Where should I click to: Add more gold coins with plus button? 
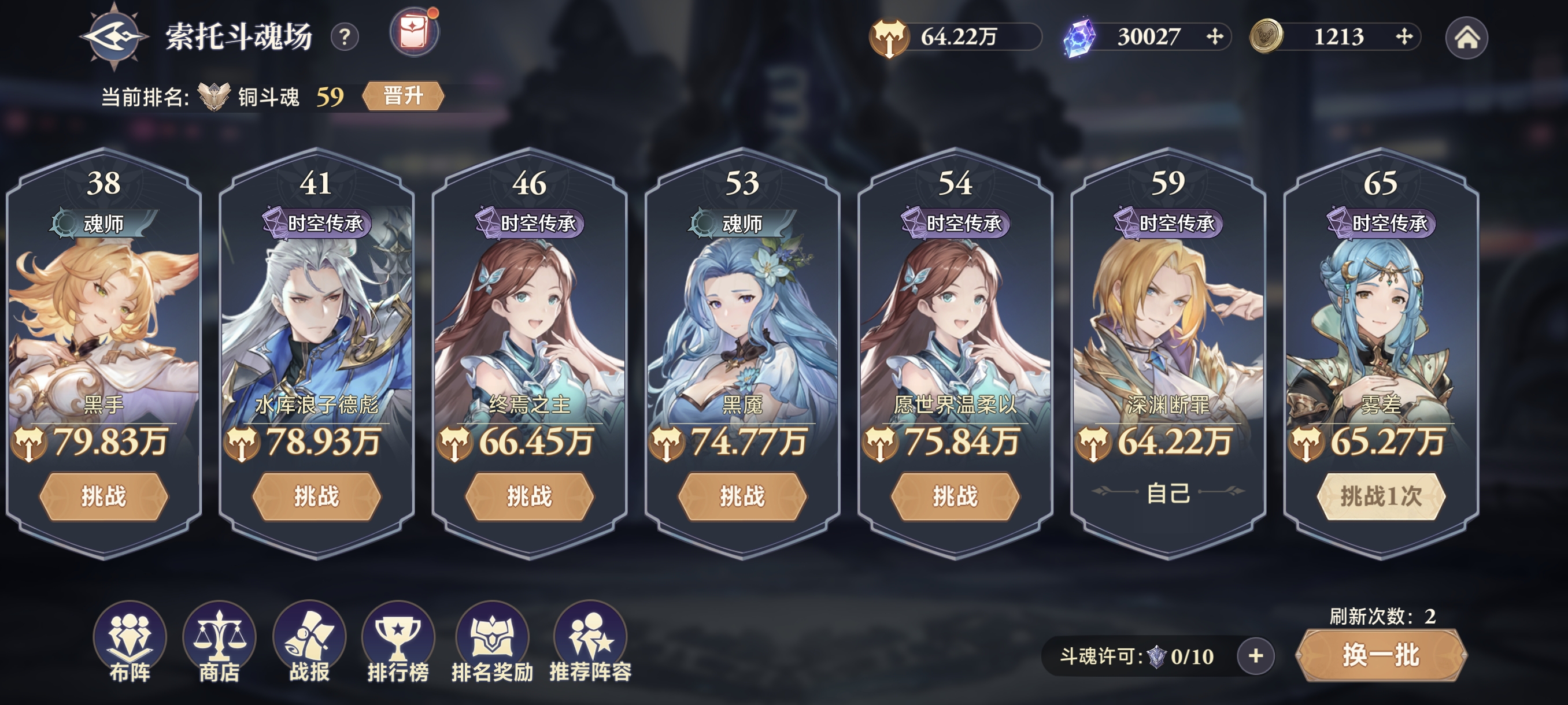click(1404, 37)
